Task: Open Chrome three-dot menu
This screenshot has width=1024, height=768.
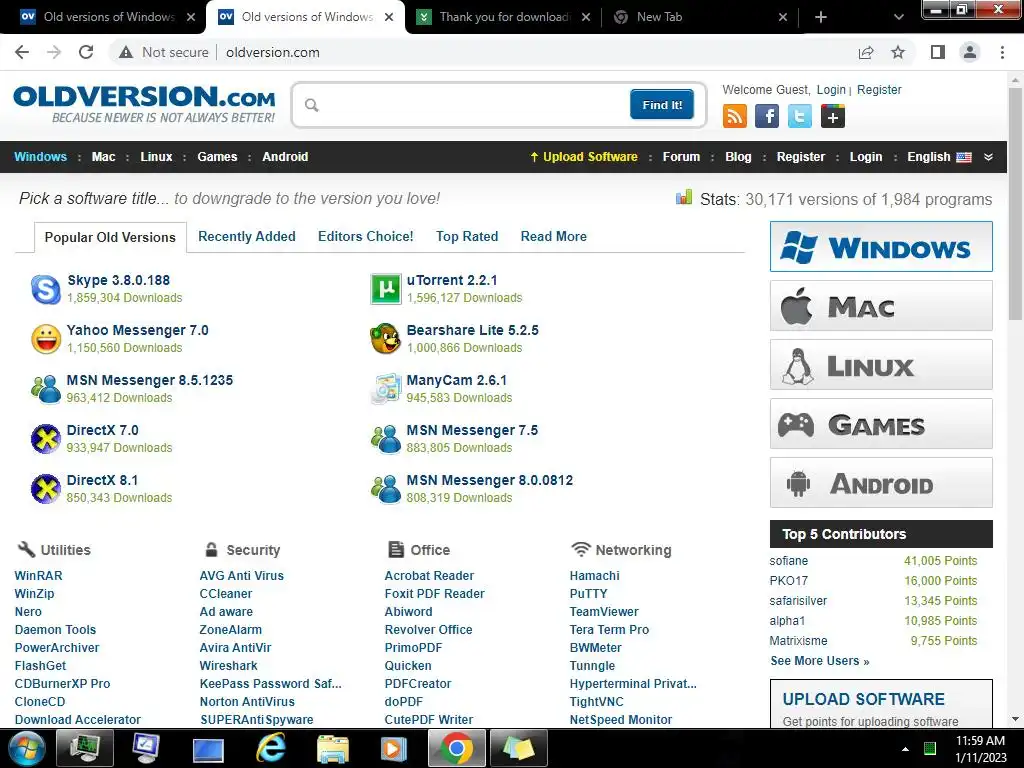Action: pyautogui.click(x=1002, y=52)
